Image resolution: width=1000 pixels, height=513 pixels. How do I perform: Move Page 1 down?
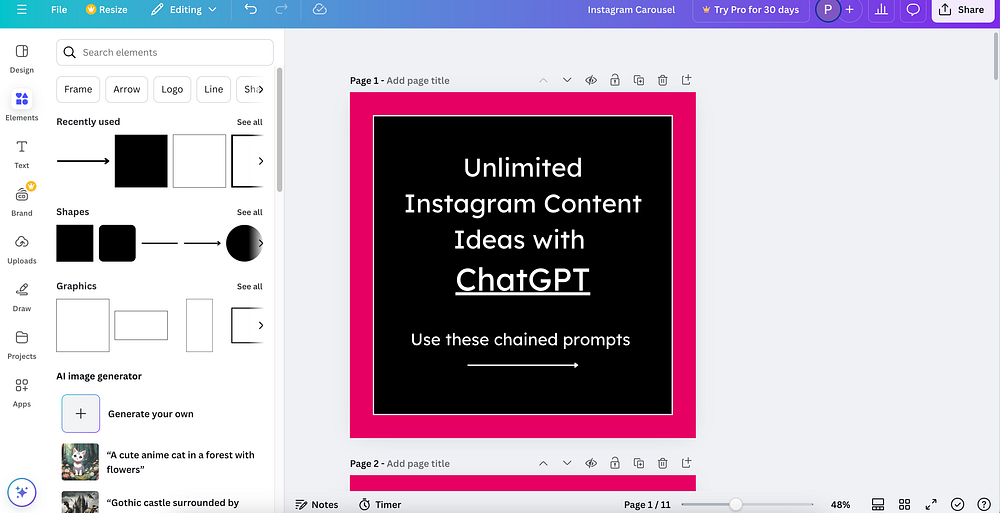pyautogui.click(x=567, y=80)
